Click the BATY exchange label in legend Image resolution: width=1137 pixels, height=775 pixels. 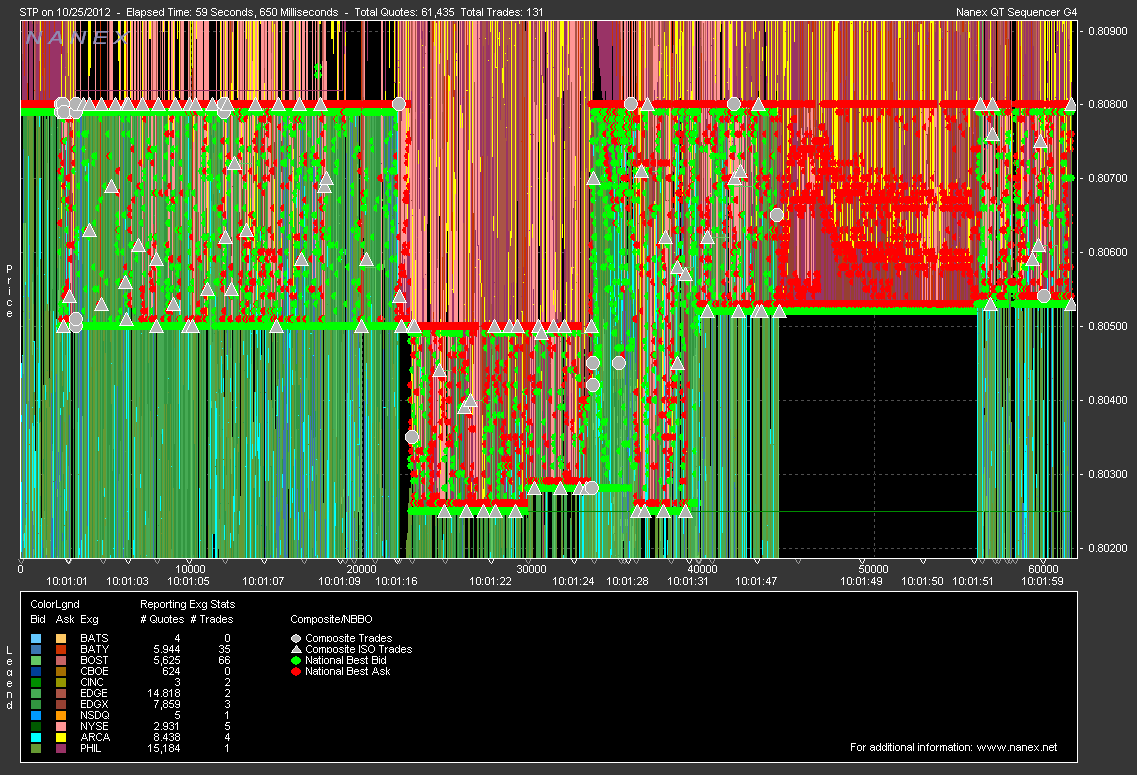94,650
